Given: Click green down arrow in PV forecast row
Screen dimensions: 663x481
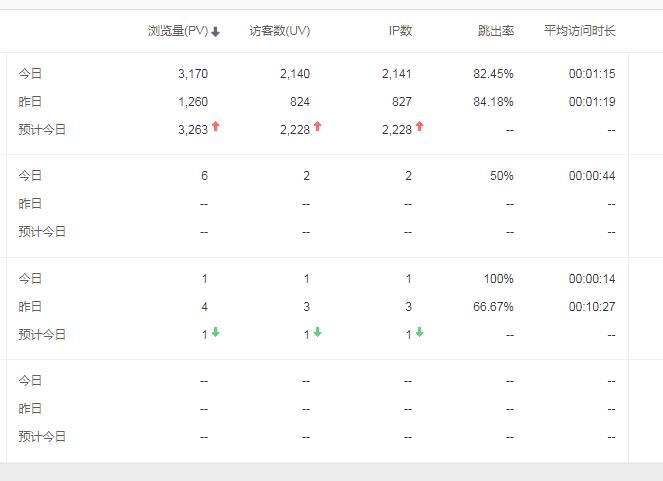Looking at the screenshot, I should 215,332.
